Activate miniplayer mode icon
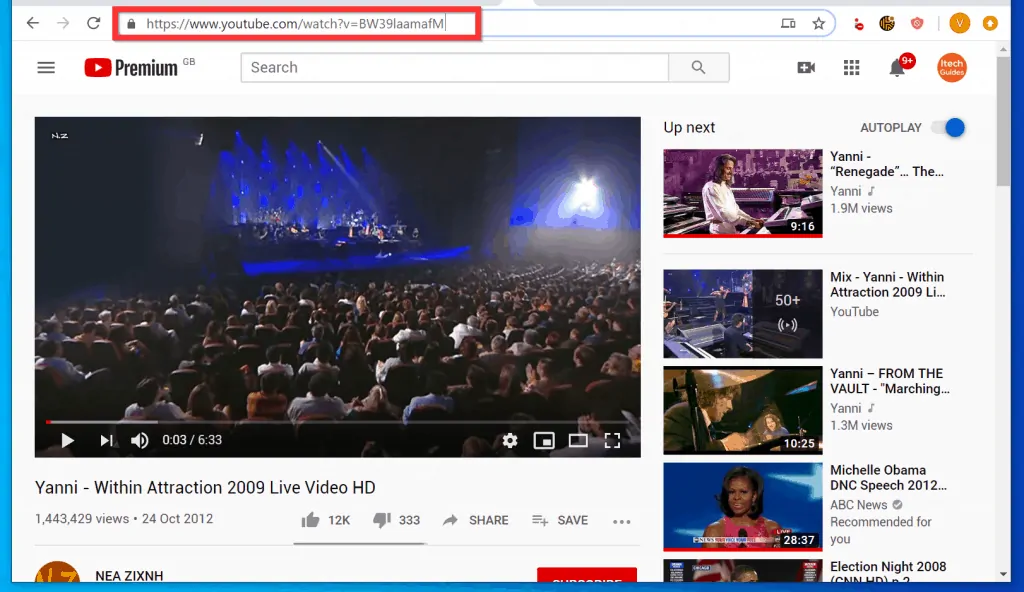The width and height of the screenshot is (1024, 592). 544,440
